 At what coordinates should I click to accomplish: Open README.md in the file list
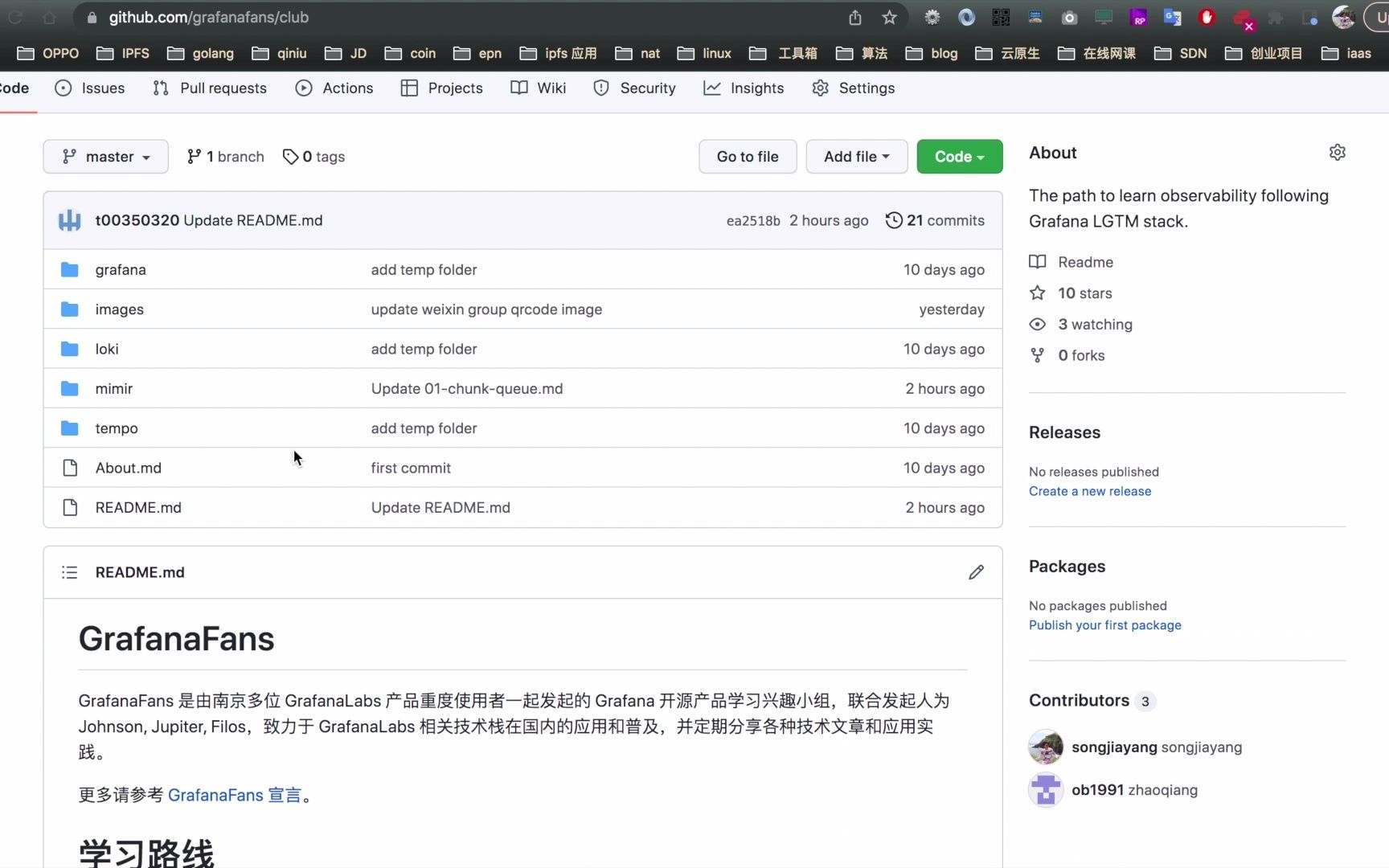click(x=138, y=508)
